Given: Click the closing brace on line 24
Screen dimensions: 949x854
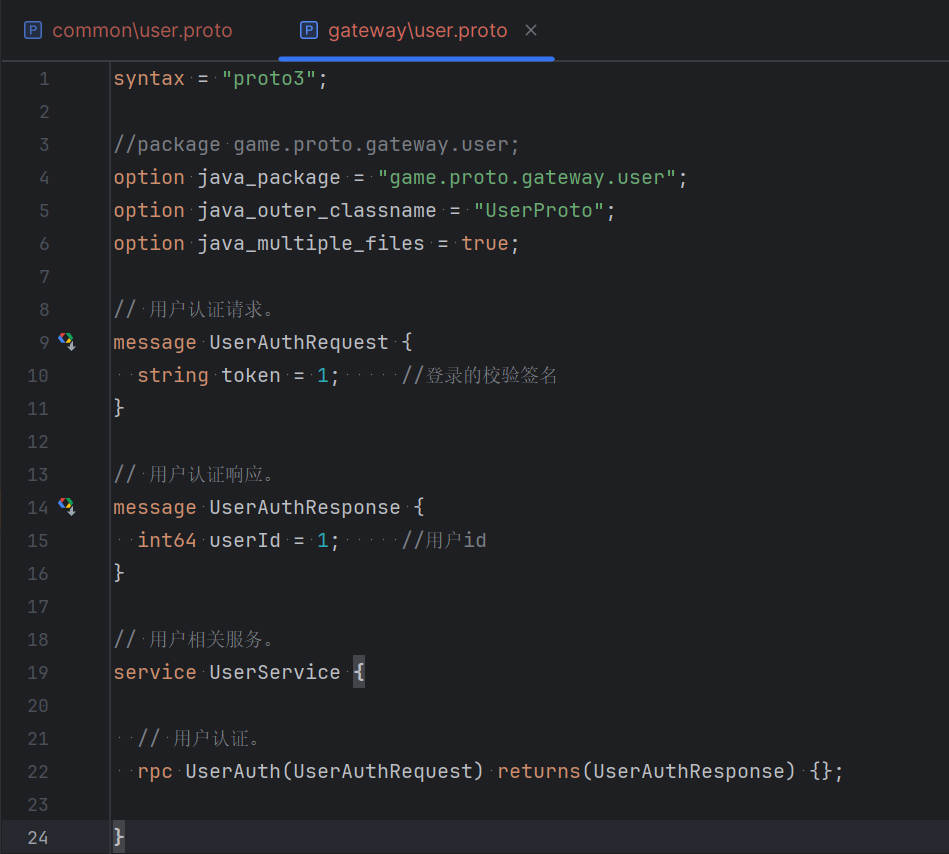Looking at the screenshot, I should (x=119, y=837).
